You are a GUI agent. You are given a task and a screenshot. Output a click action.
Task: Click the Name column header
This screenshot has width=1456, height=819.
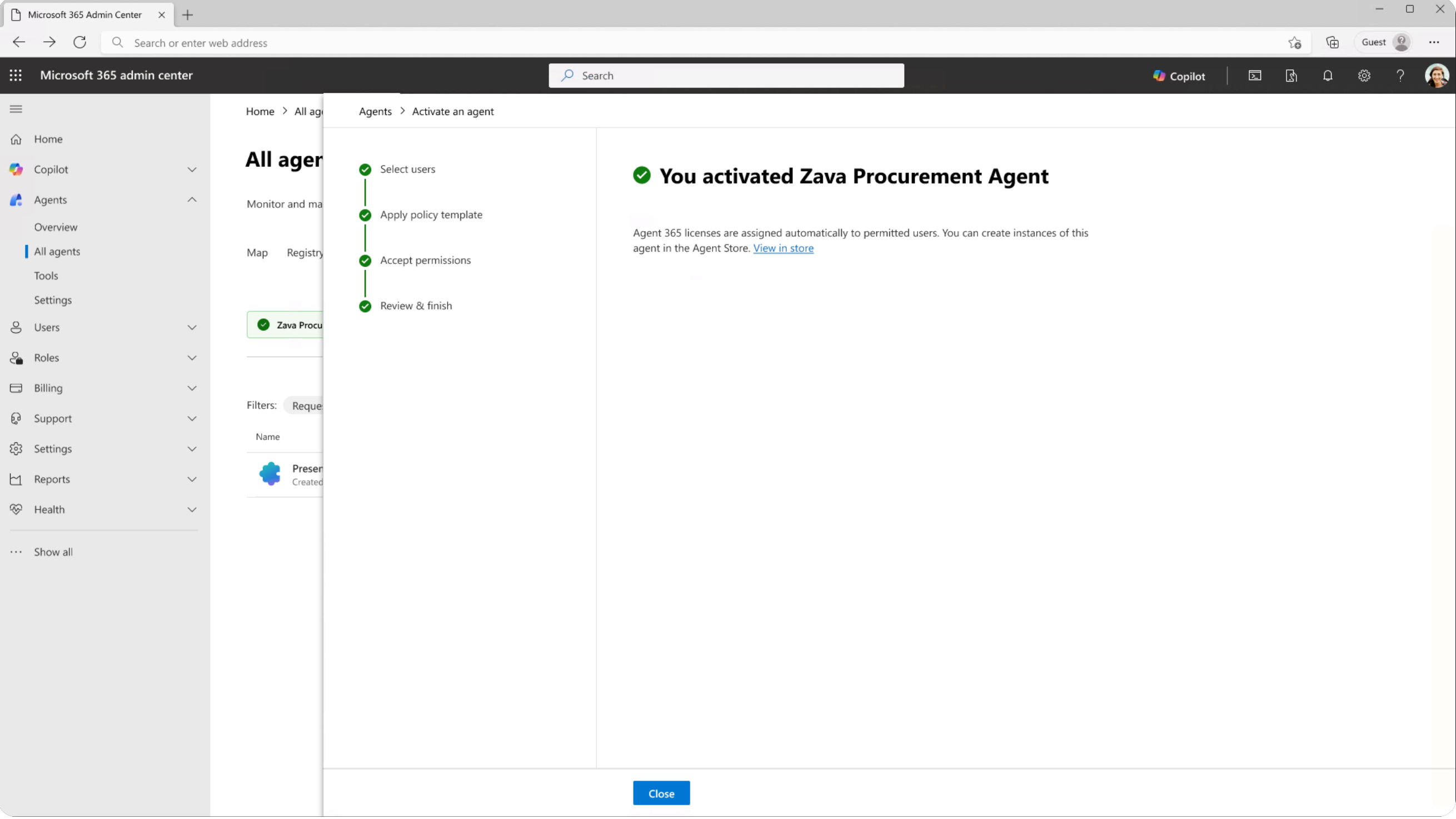[268, 437]
